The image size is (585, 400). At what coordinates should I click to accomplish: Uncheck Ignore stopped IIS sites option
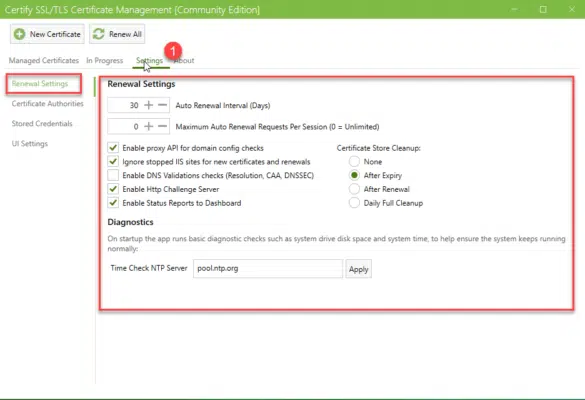[113, 162]
